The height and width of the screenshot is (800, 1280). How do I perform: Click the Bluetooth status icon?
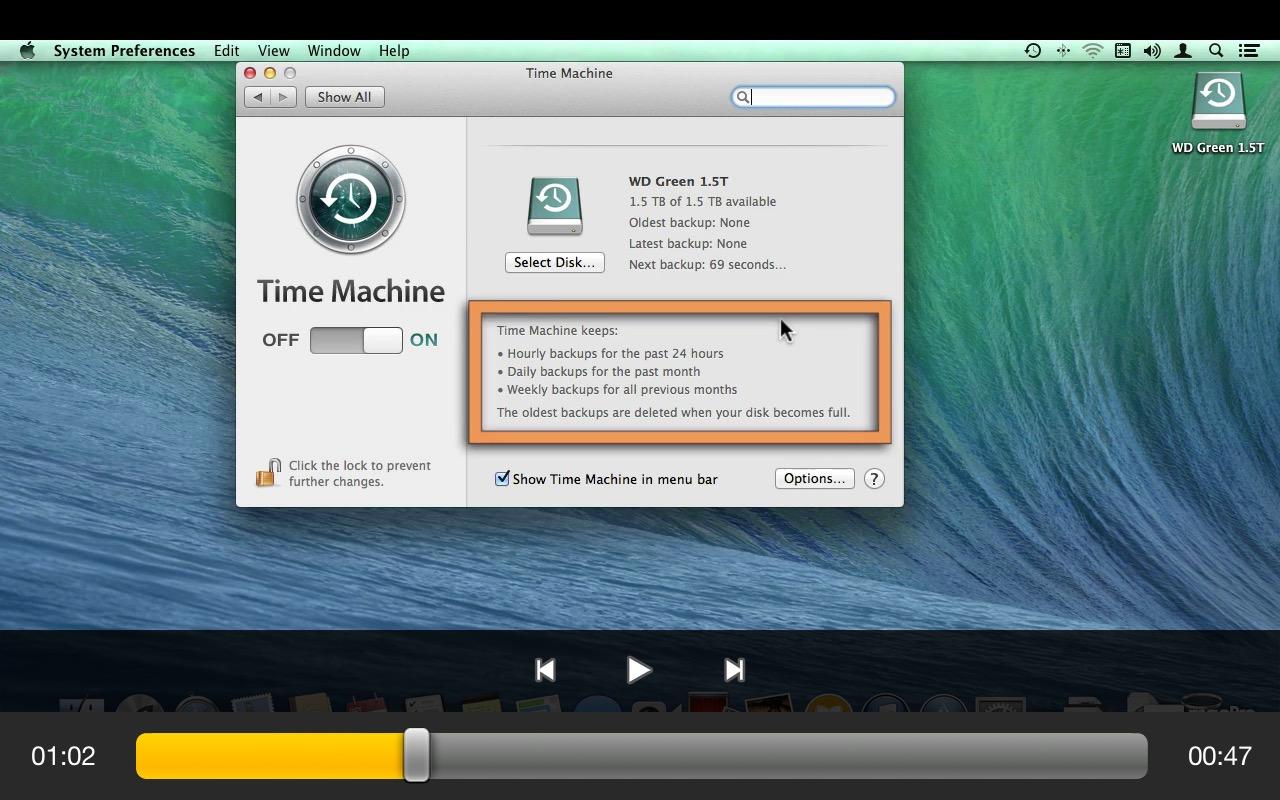[x=1063, y=51]
